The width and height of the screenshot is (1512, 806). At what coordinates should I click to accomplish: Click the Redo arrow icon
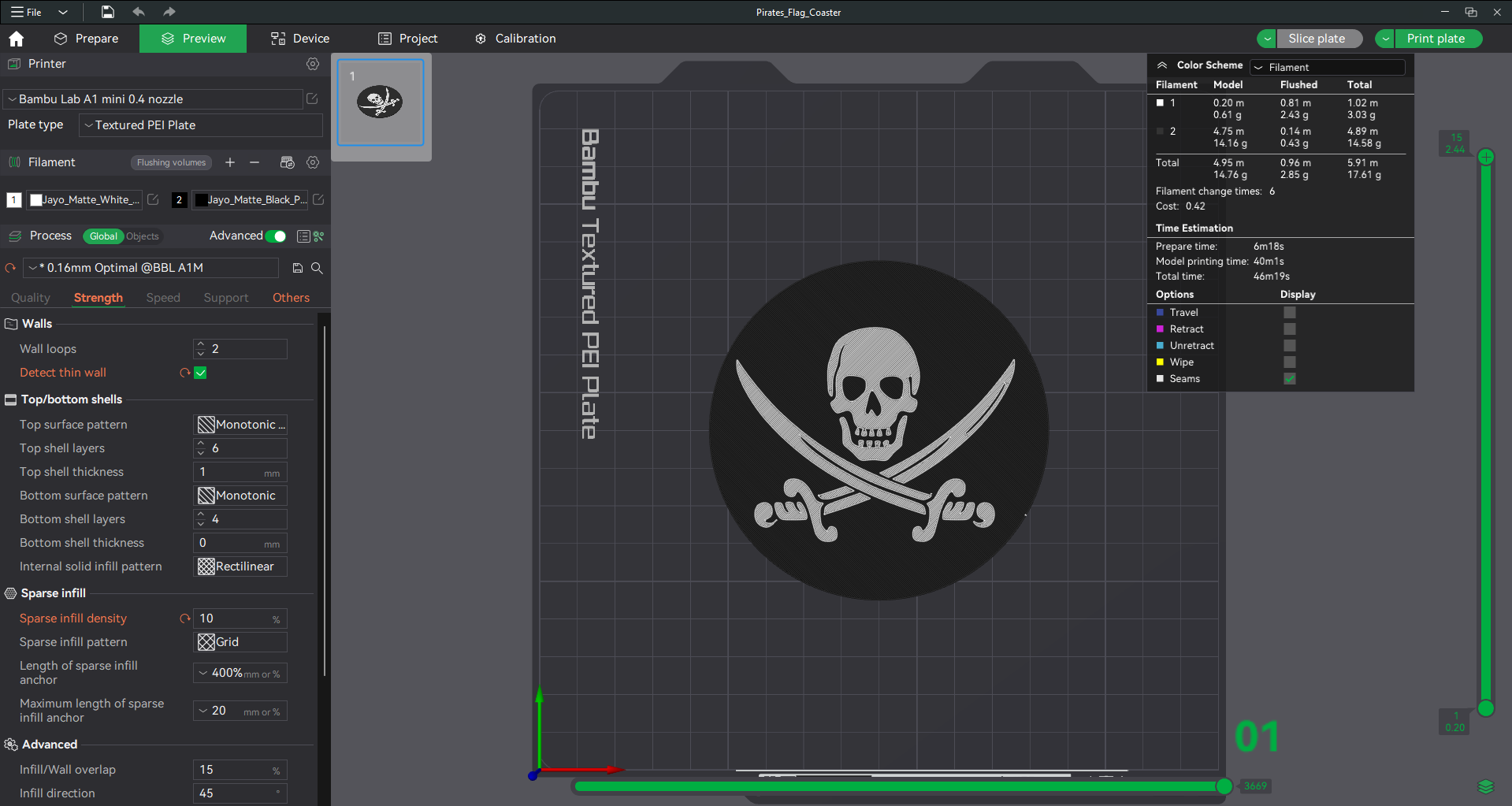coord(169,12)
